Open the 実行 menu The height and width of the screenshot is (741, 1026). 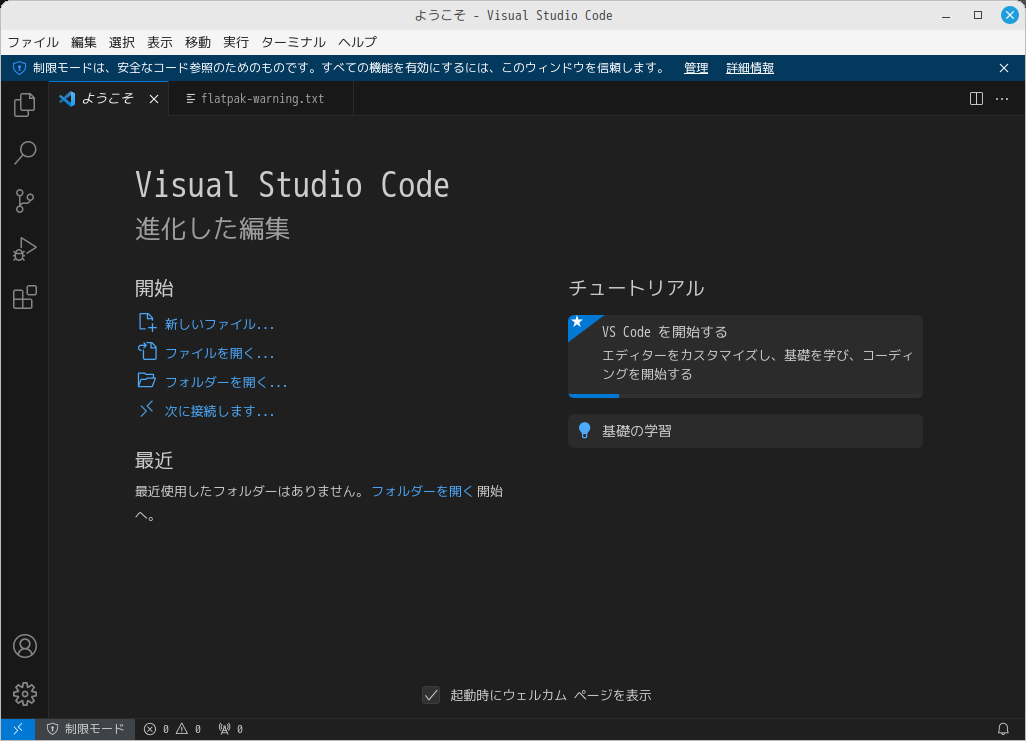click(x=236, y=43)
